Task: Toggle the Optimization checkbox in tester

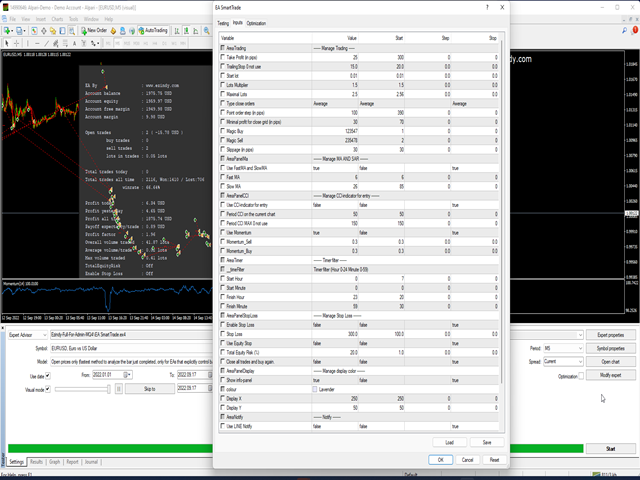Action: pos(581,376)
